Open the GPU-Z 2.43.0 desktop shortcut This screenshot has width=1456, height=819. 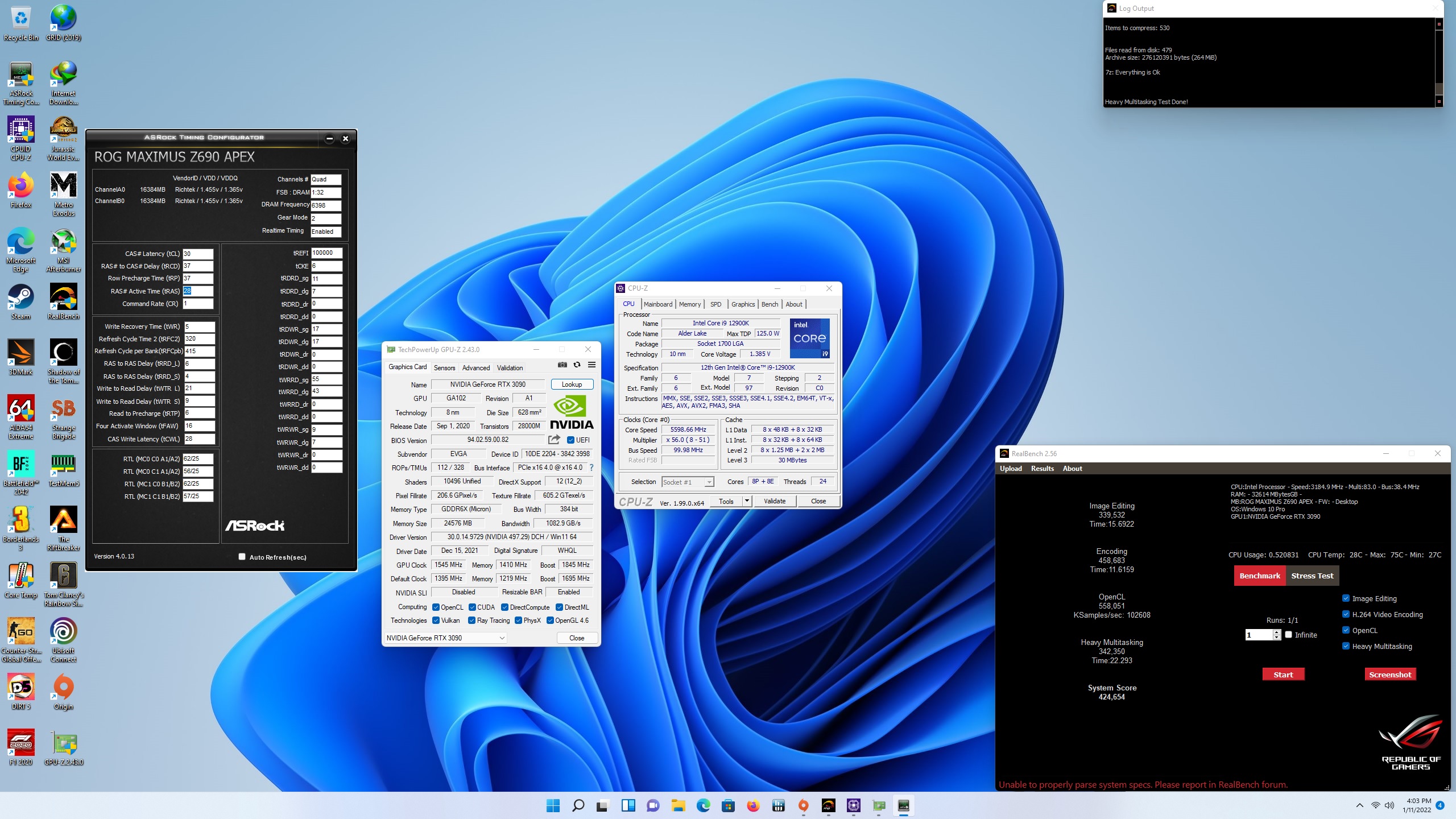[x=63, y=748]
